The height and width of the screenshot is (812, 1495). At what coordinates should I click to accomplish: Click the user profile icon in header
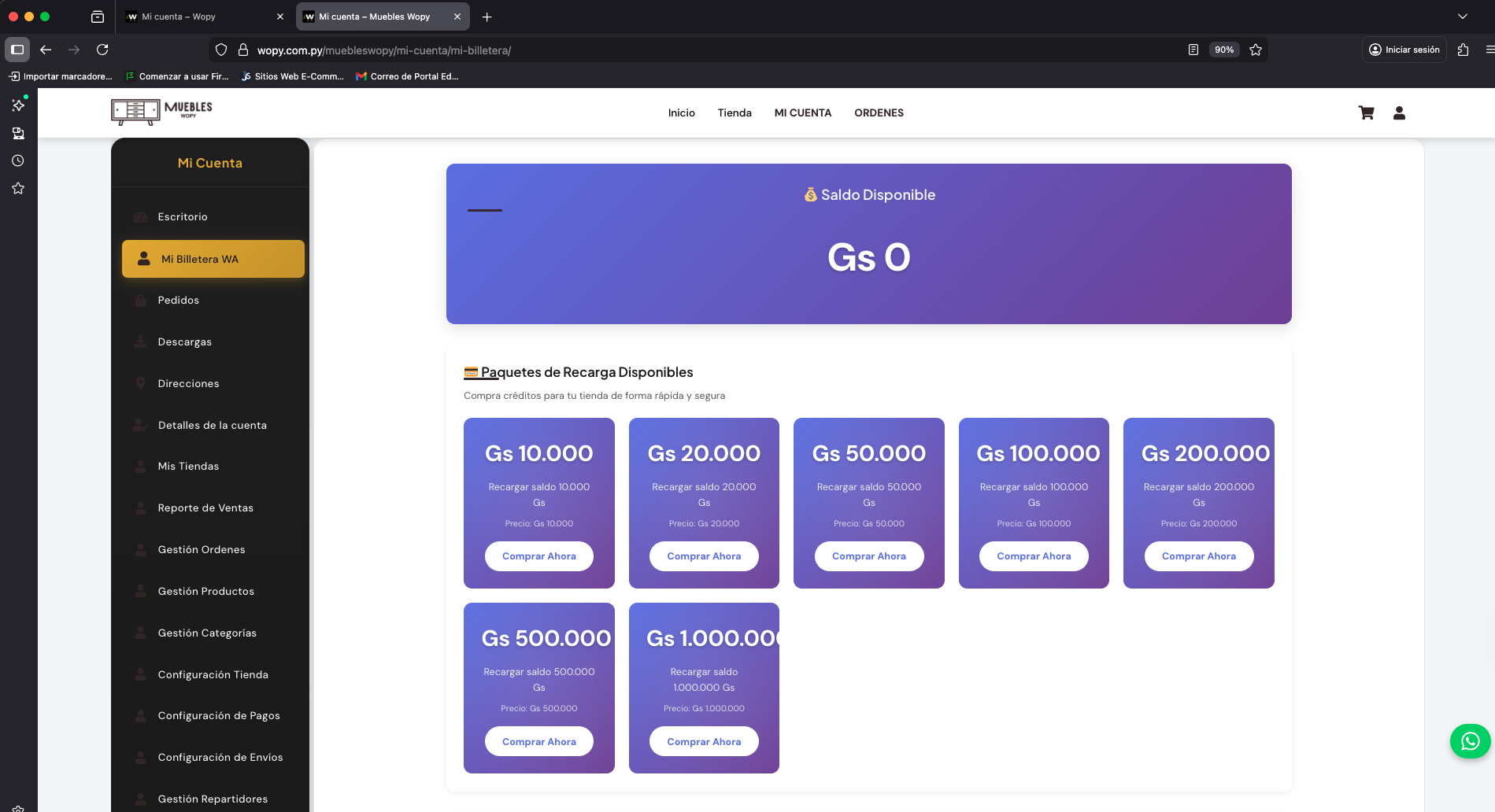point(1399,113)
